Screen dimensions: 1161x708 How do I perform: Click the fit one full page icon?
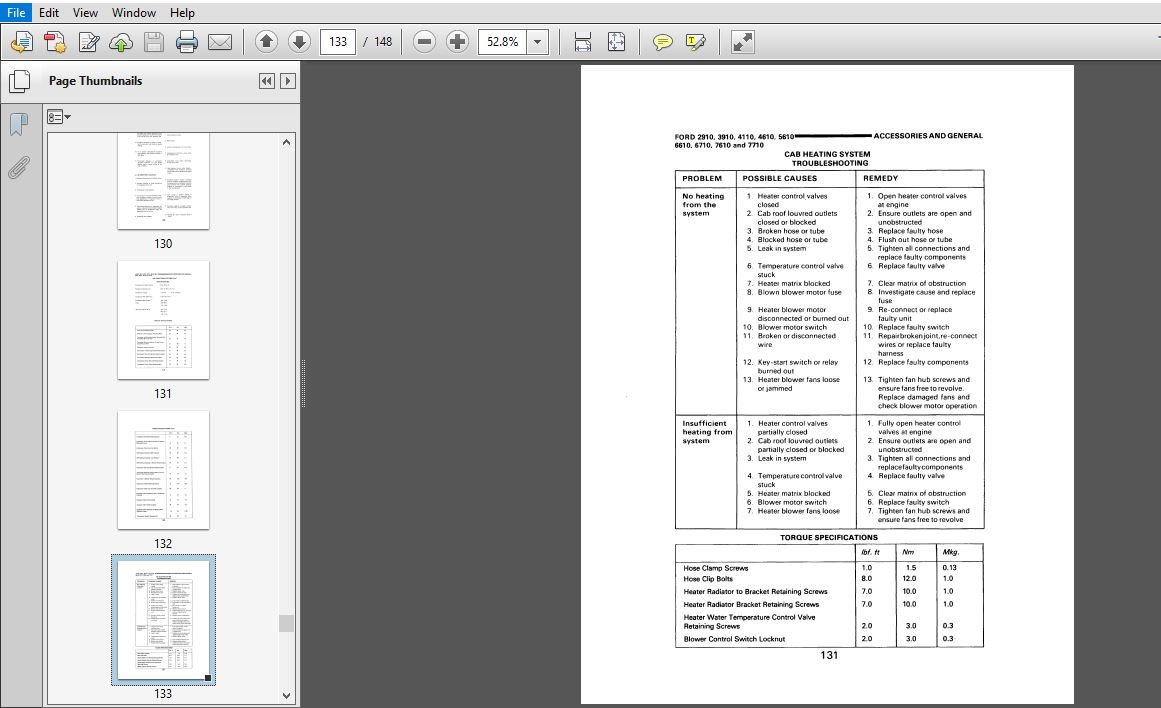coord(616,42)
